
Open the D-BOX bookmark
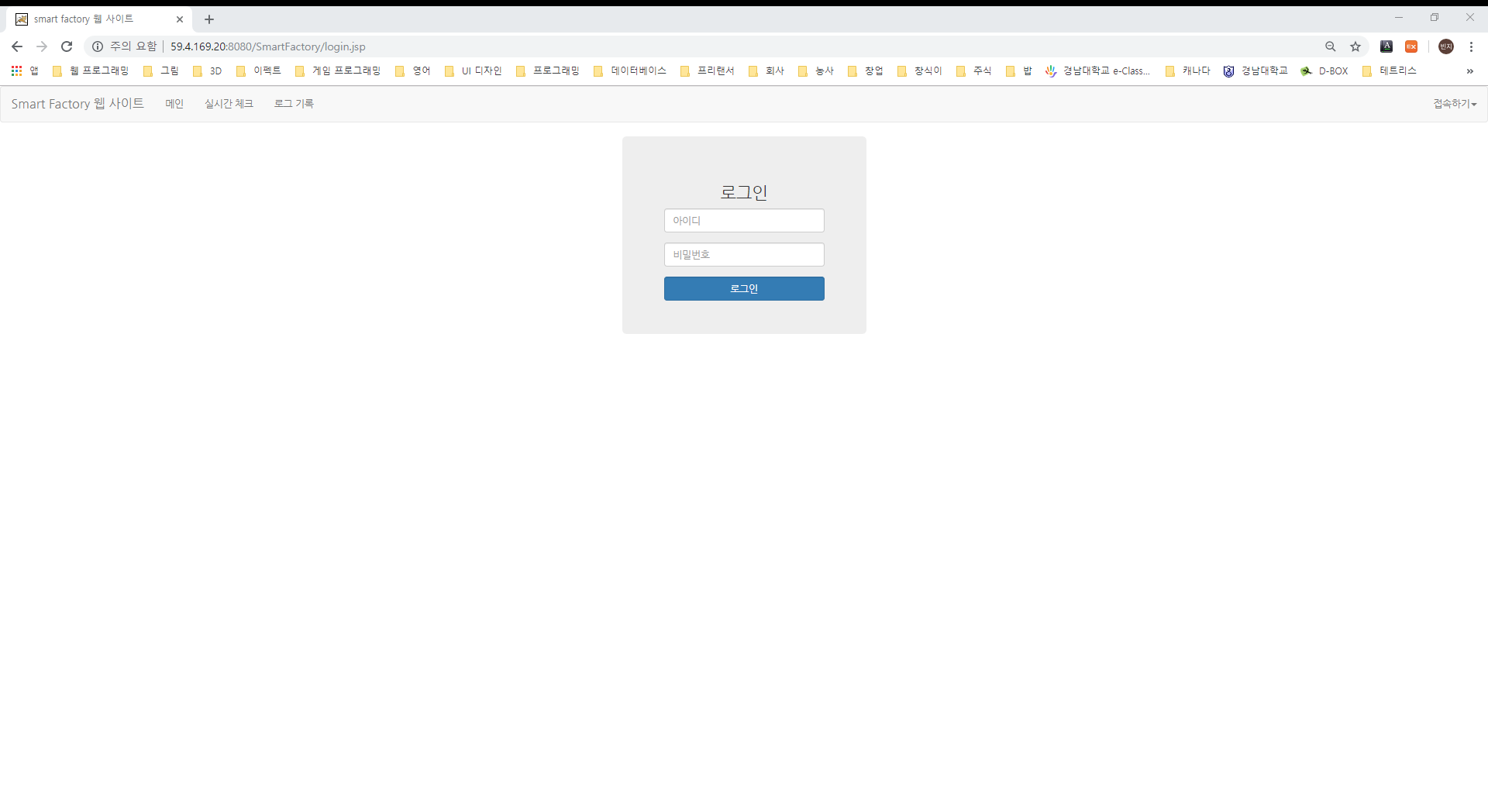(1324, 71)
